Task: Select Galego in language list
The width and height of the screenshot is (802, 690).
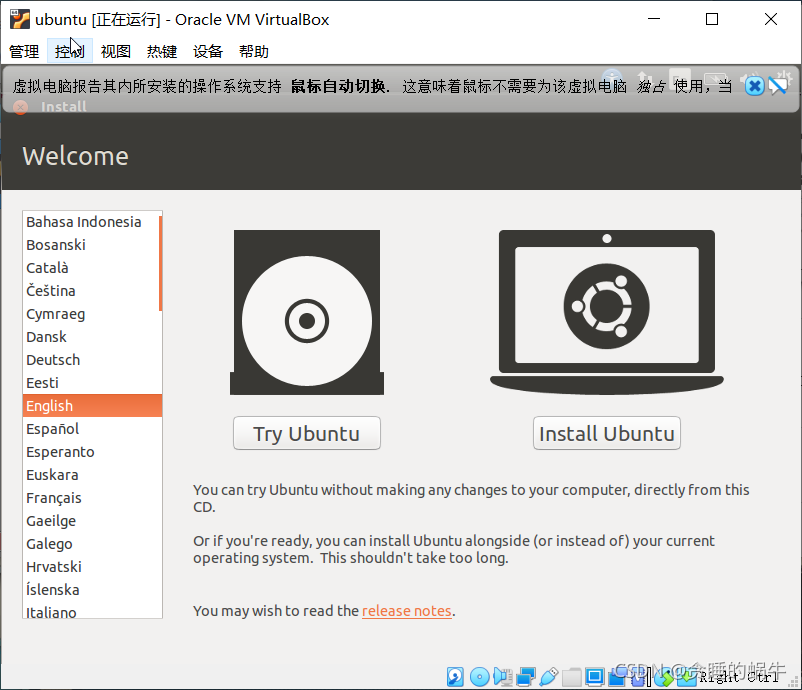Action: [x=91, y=544]
